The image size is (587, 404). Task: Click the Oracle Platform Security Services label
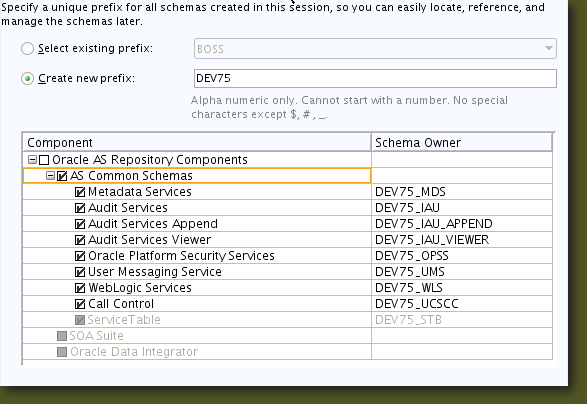[x=181, y=256]
